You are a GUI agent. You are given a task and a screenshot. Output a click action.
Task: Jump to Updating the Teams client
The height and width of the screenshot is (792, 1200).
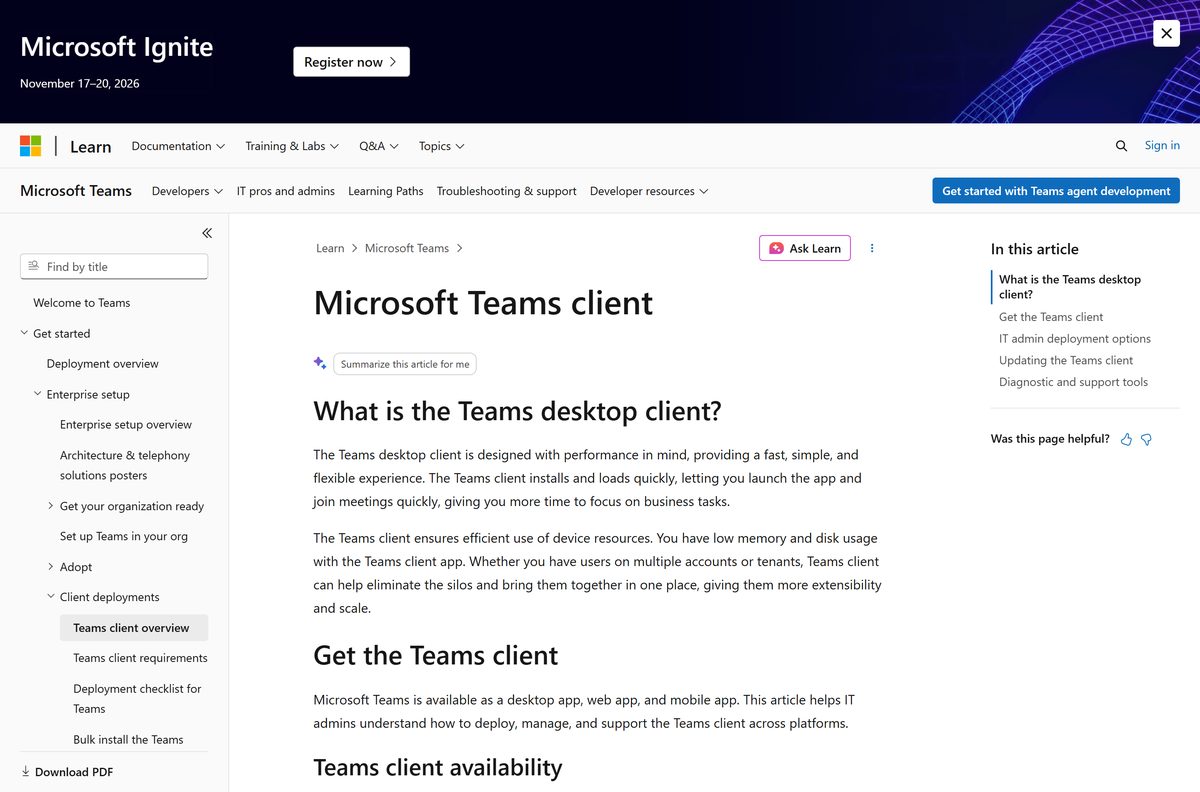tap(1066, 361)
